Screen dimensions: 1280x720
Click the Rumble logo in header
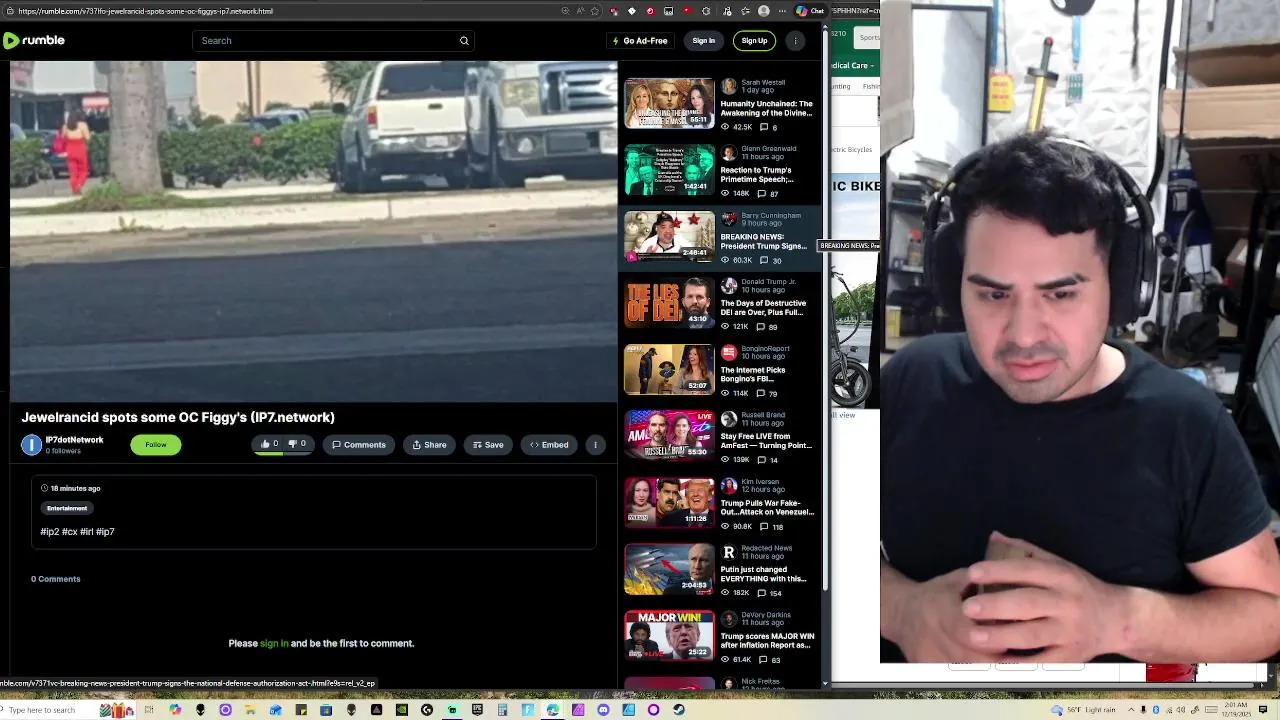33,40
